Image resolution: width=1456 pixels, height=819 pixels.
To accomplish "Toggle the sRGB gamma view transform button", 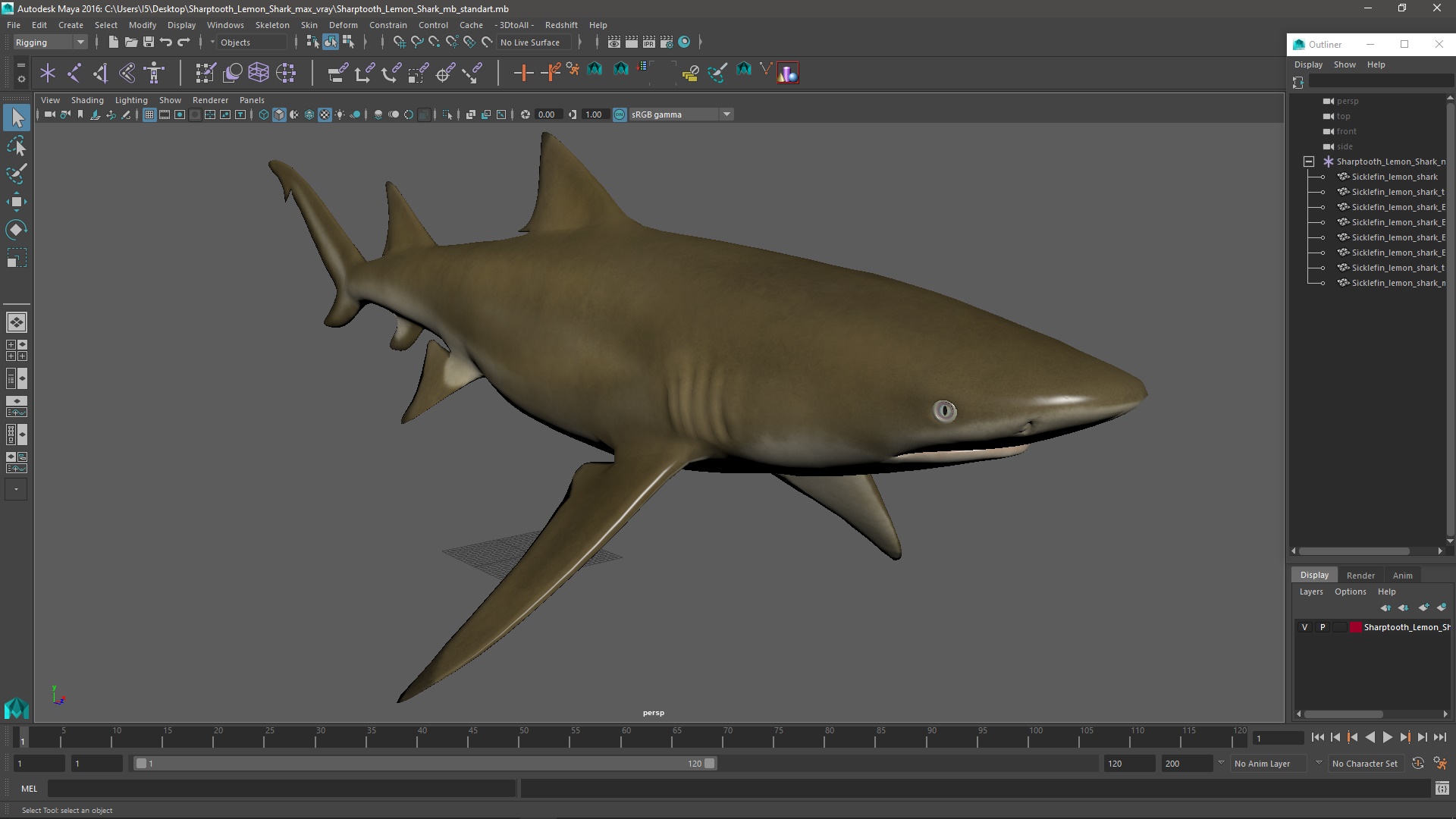I will coord(620,115).
